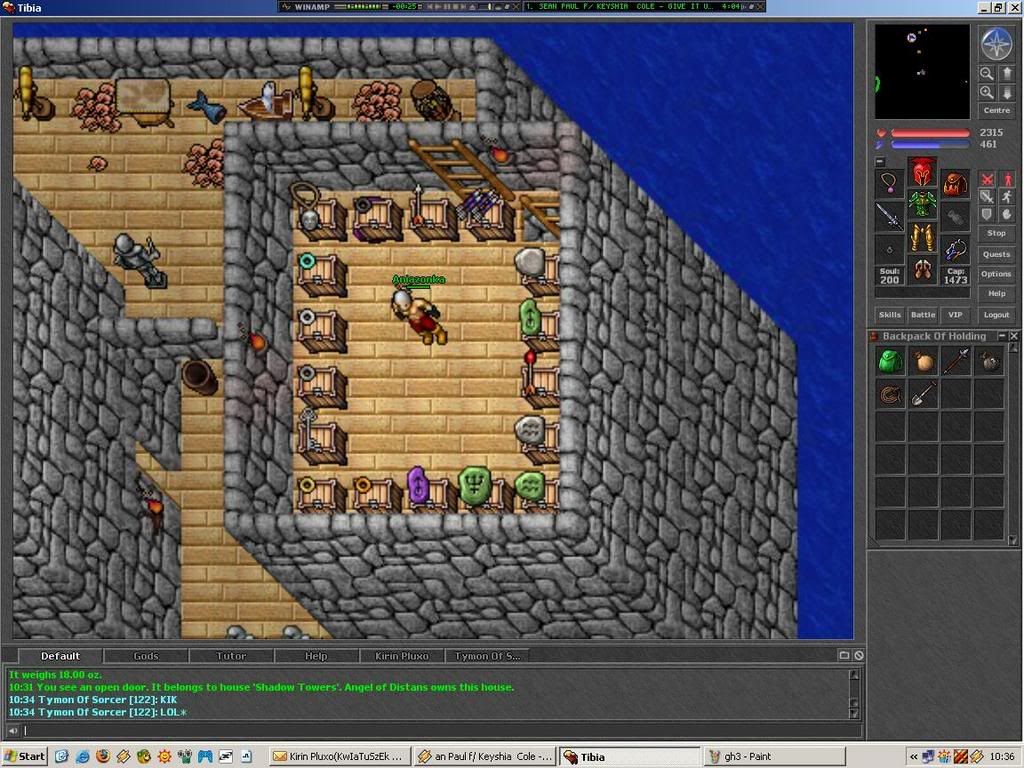This screenshot has height=768, width=1024.
Task: Zoom in the minimap
Action: (x=987, y=93)
